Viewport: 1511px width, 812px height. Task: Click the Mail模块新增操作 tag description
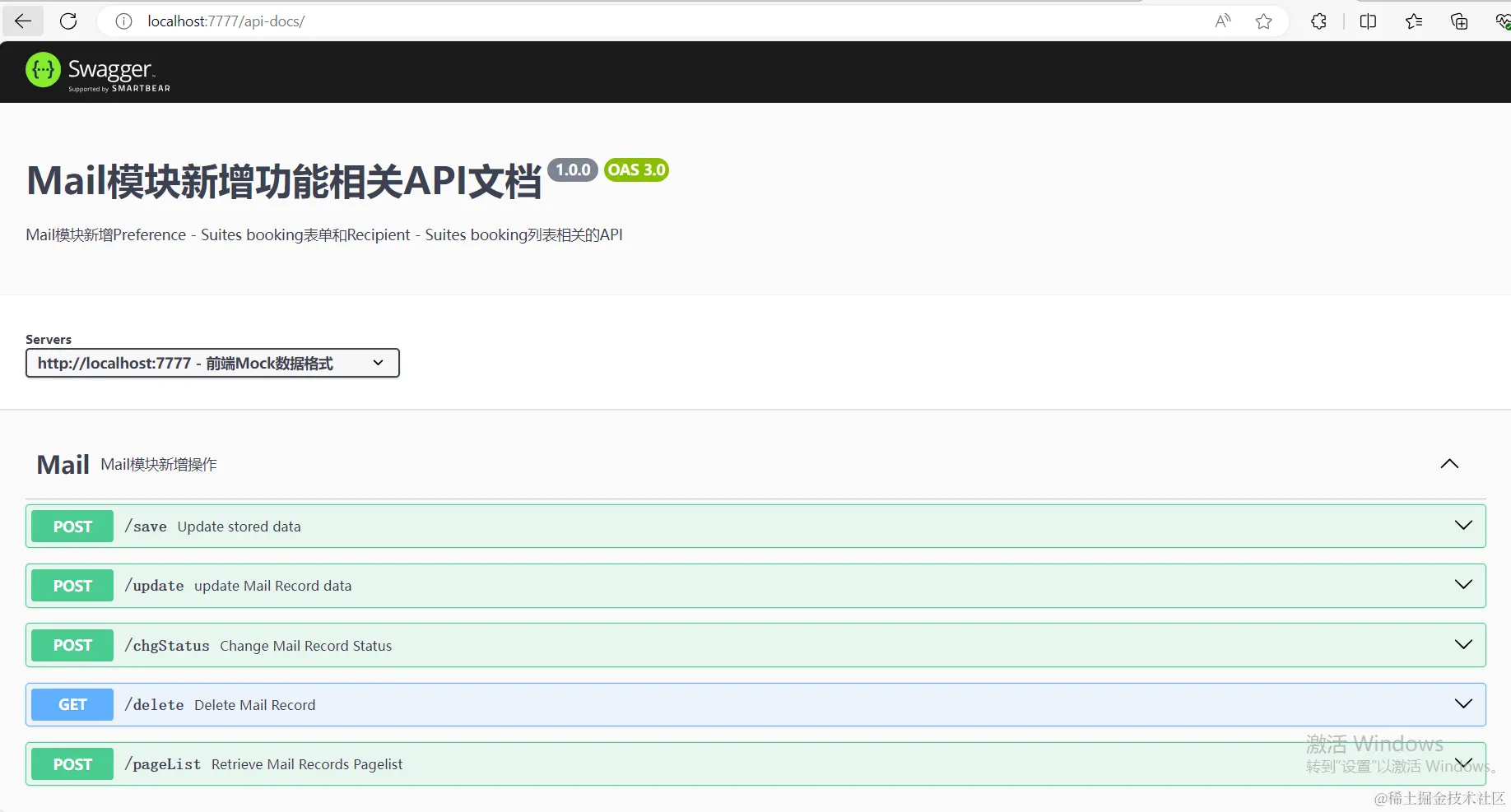click(159, 465)
